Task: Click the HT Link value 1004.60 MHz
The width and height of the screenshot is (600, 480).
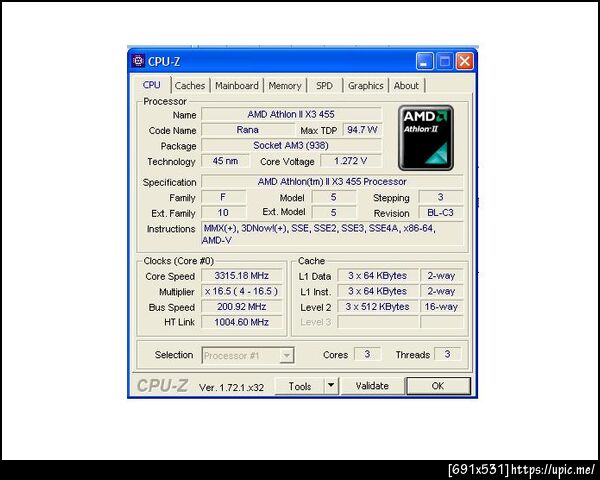Action: 242,322
